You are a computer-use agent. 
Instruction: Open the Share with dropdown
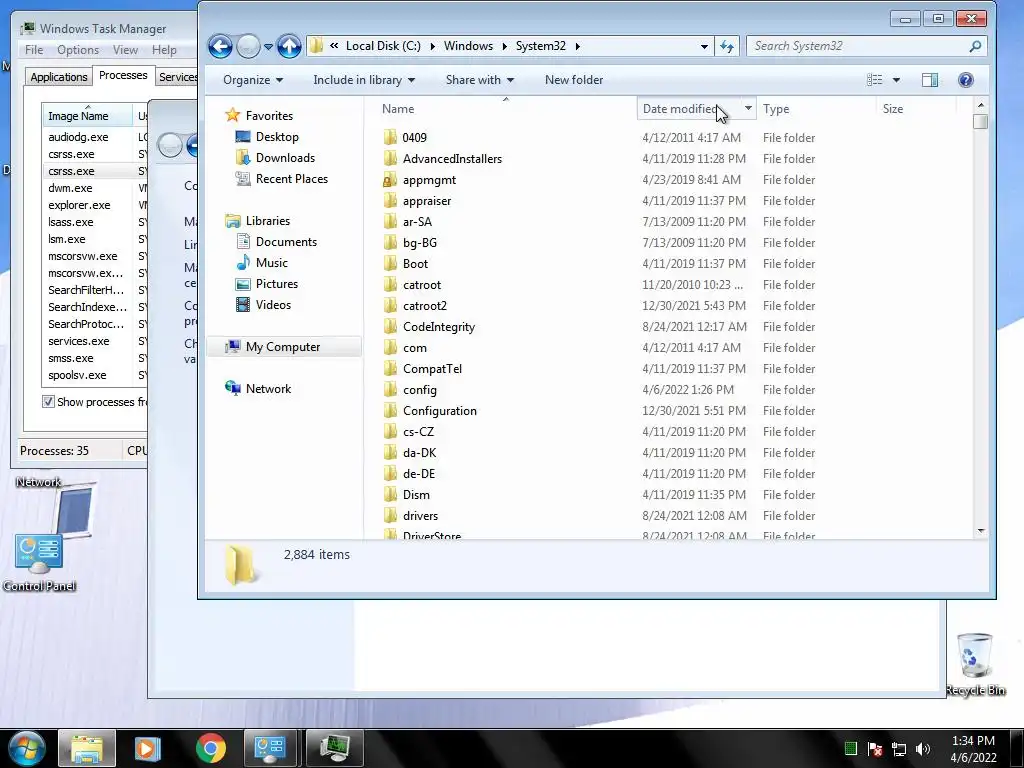479,80
